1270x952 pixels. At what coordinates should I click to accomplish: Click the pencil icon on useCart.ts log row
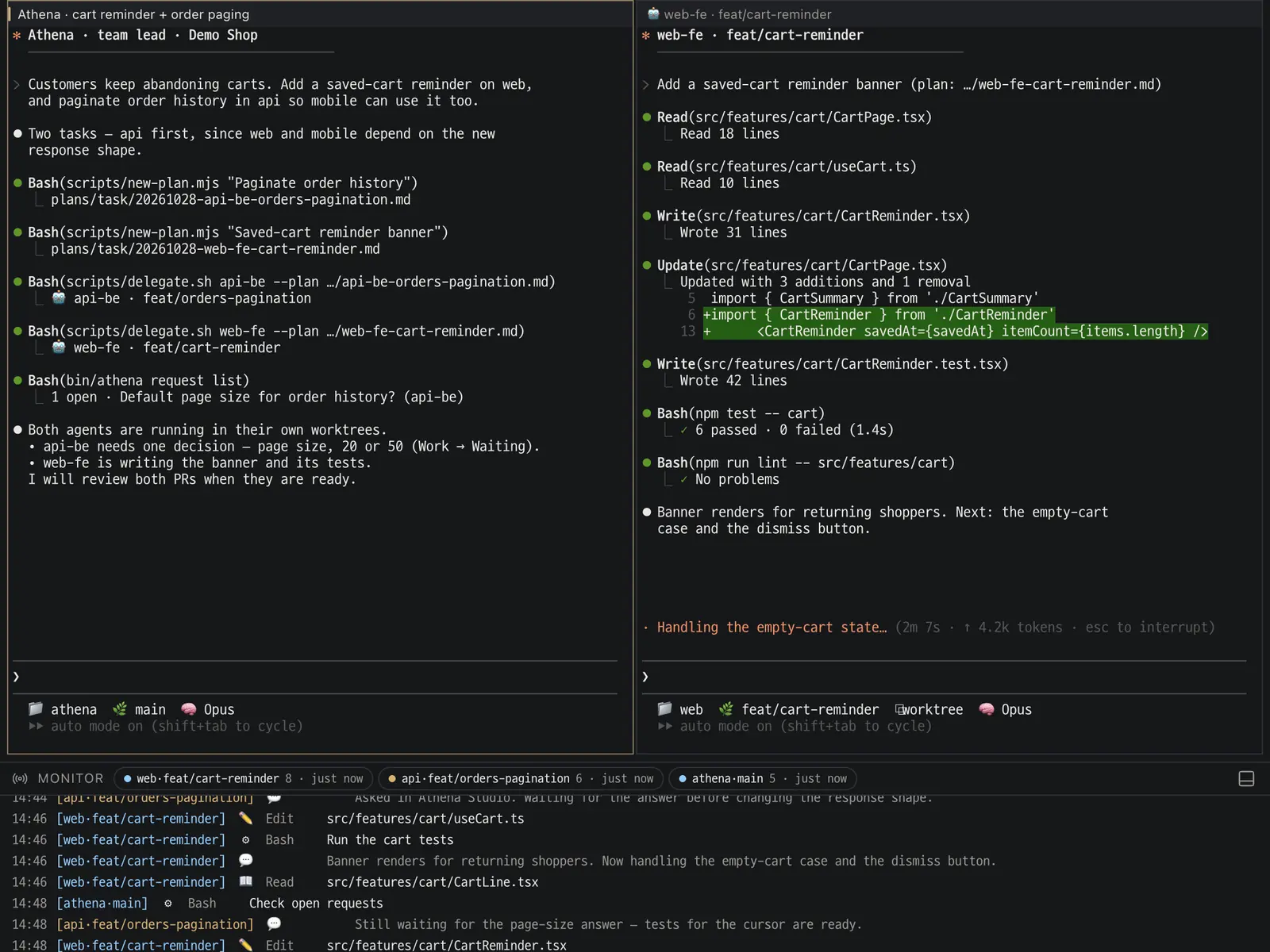click(246, 819)
